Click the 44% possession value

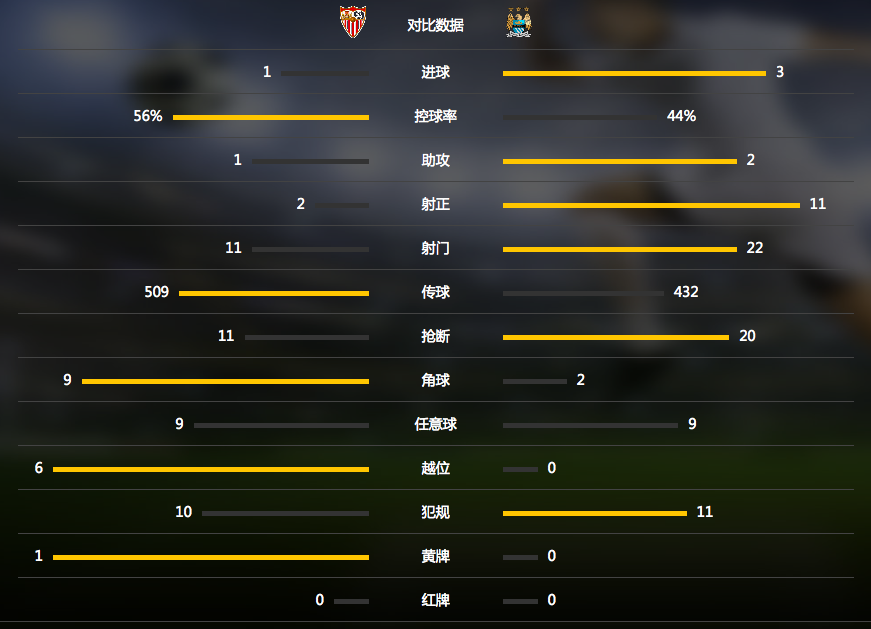681,116
